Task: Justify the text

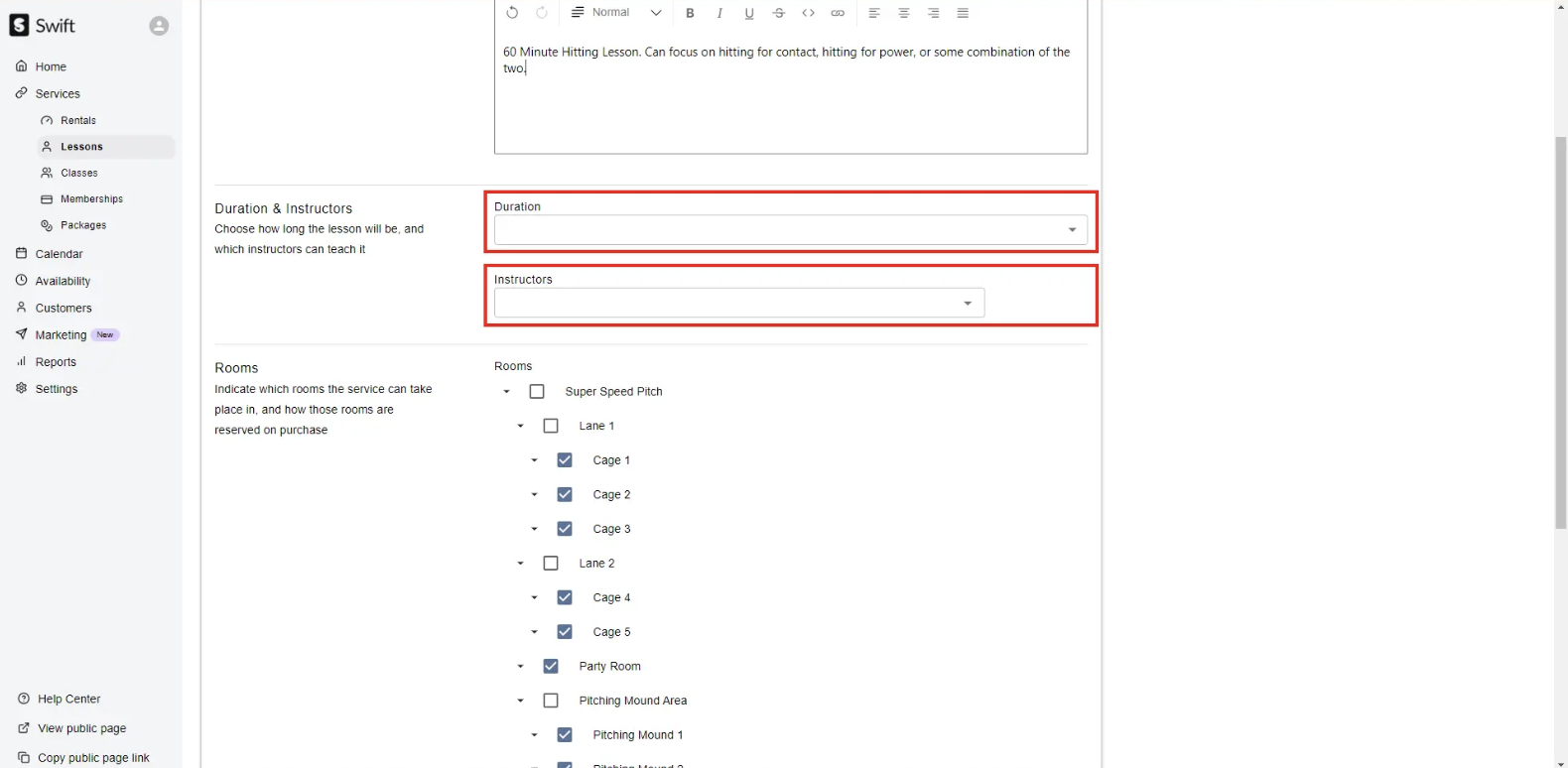Action: tap(963, 13)
